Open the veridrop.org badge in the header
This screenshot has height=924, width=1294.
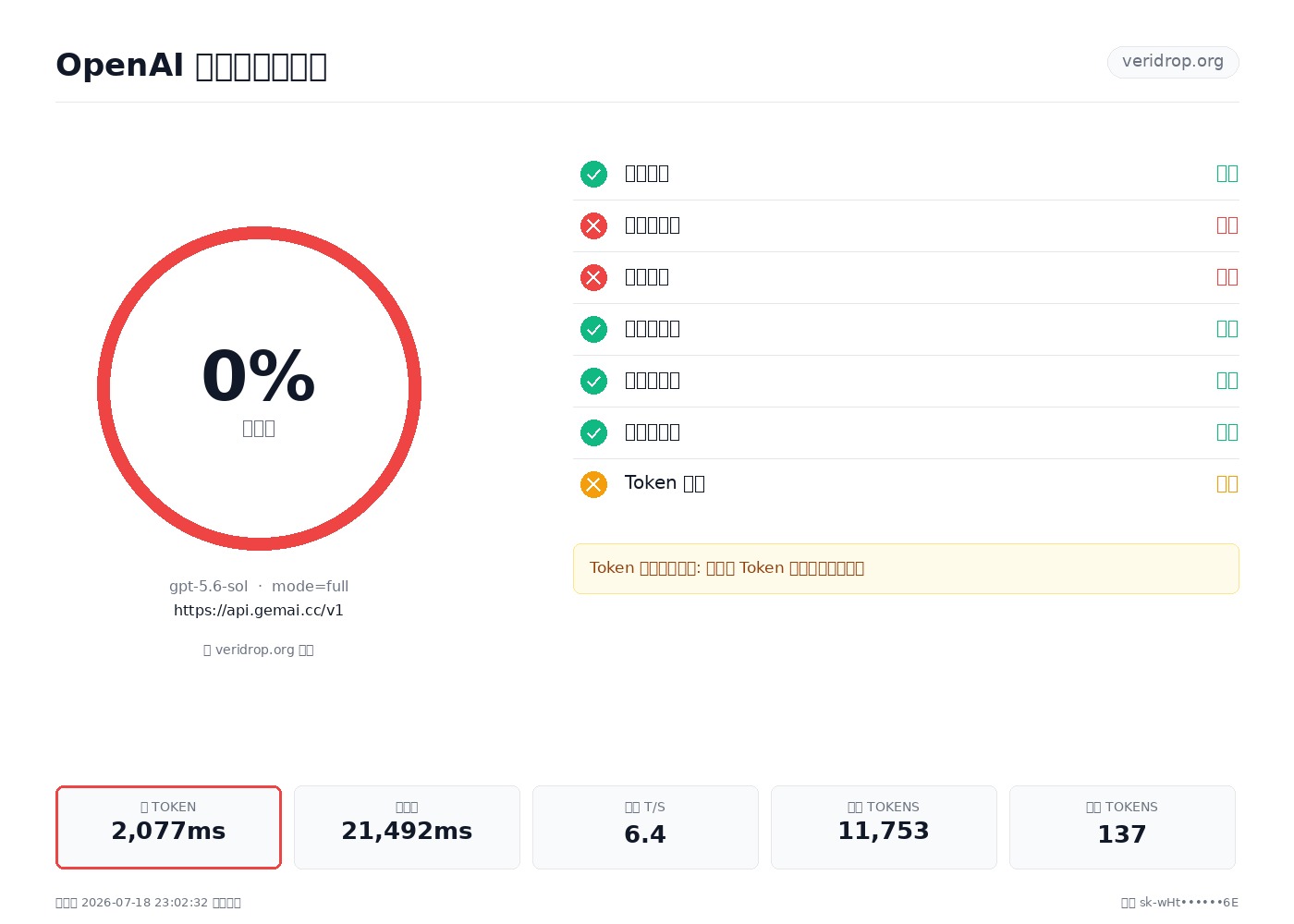pos(1173,62)
